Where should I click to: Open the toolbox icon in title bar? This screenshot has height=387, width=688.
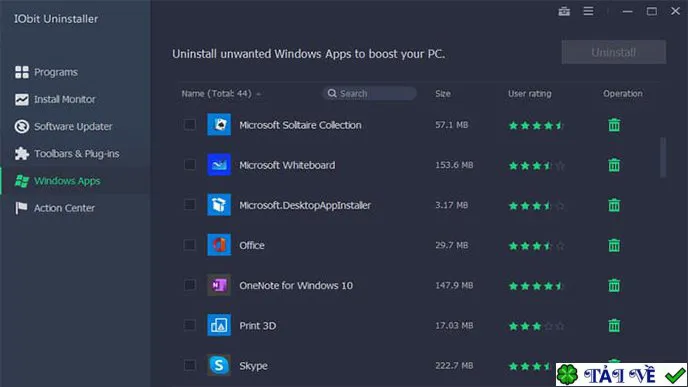(564, 11)
